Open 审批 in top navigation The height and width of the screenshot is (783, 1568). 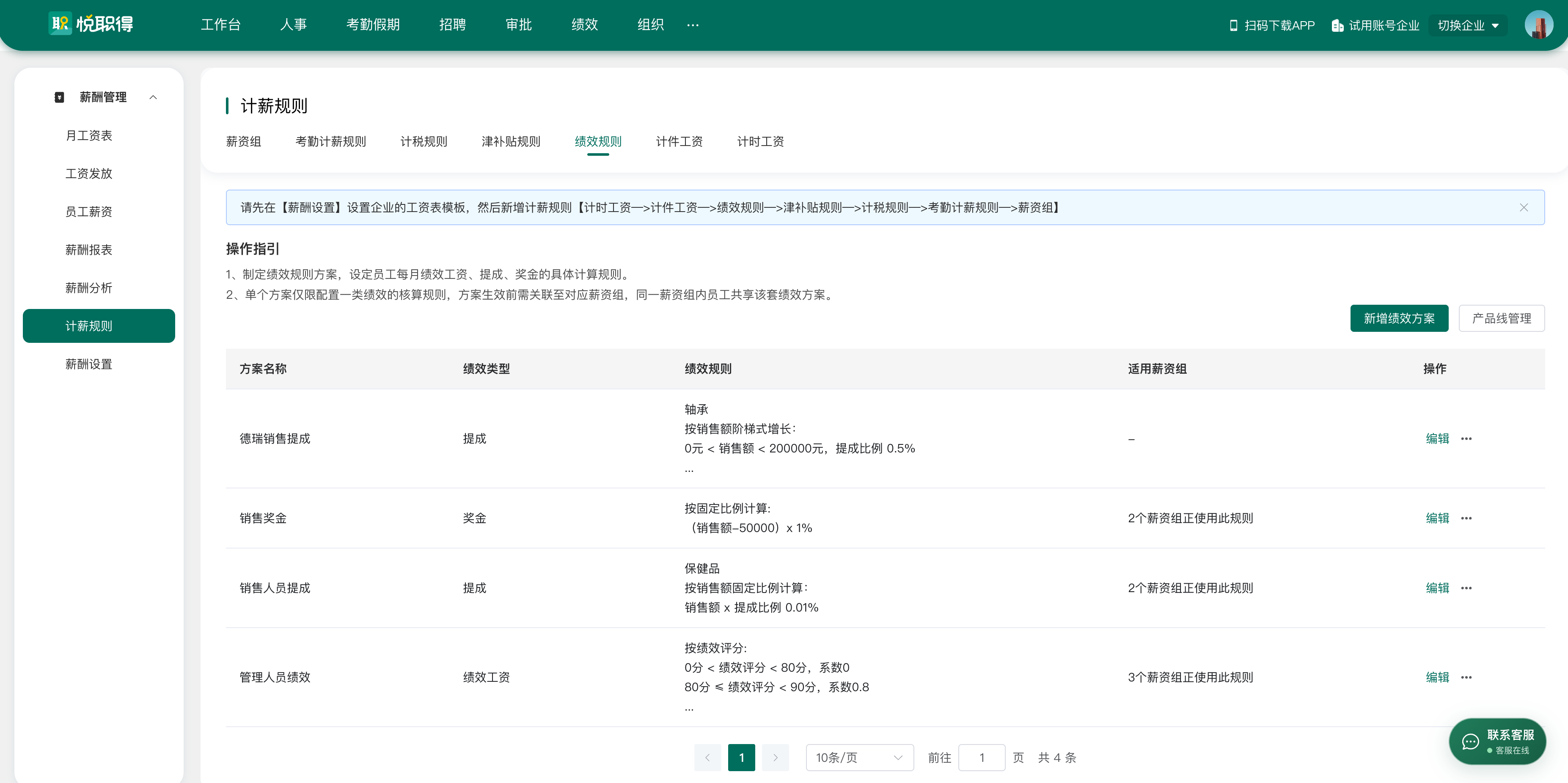coord(519,25)
